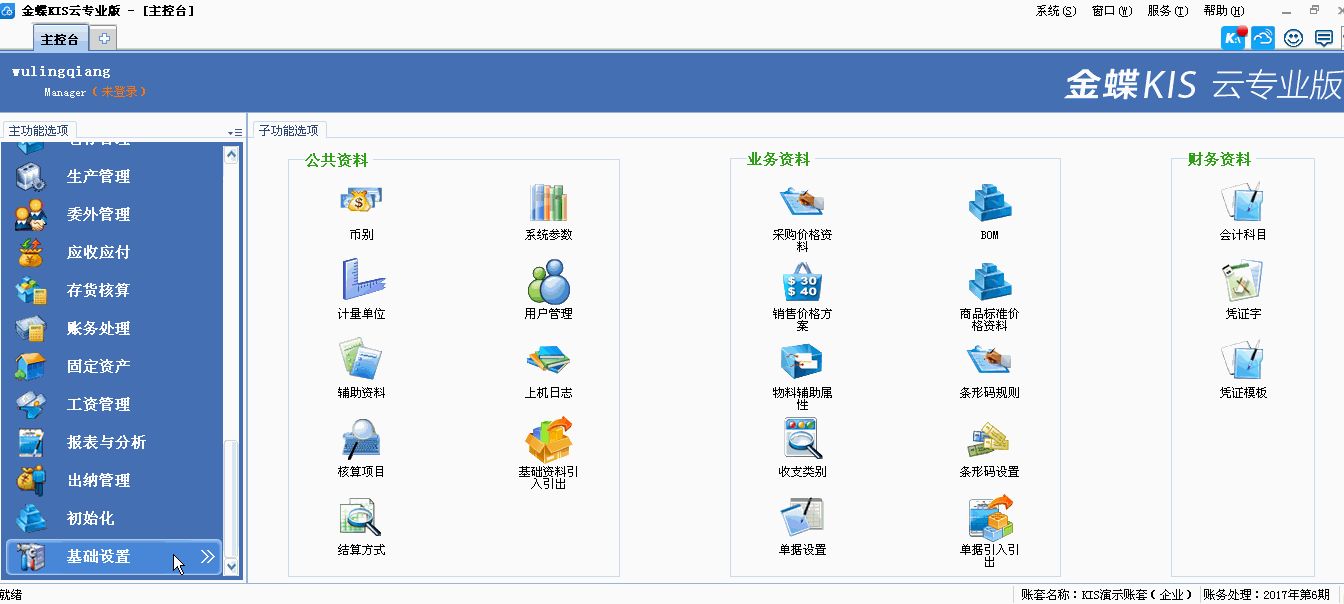
Task: Open 会计科目 chart of accounts
Action: 1242,204
